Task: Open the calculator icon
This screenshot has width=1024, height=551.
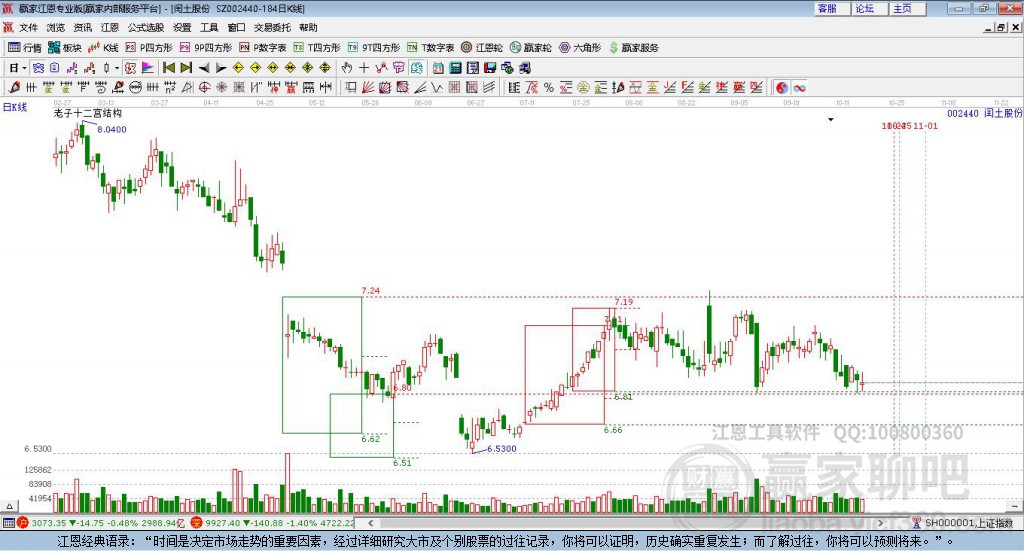Action: (455, 68)
